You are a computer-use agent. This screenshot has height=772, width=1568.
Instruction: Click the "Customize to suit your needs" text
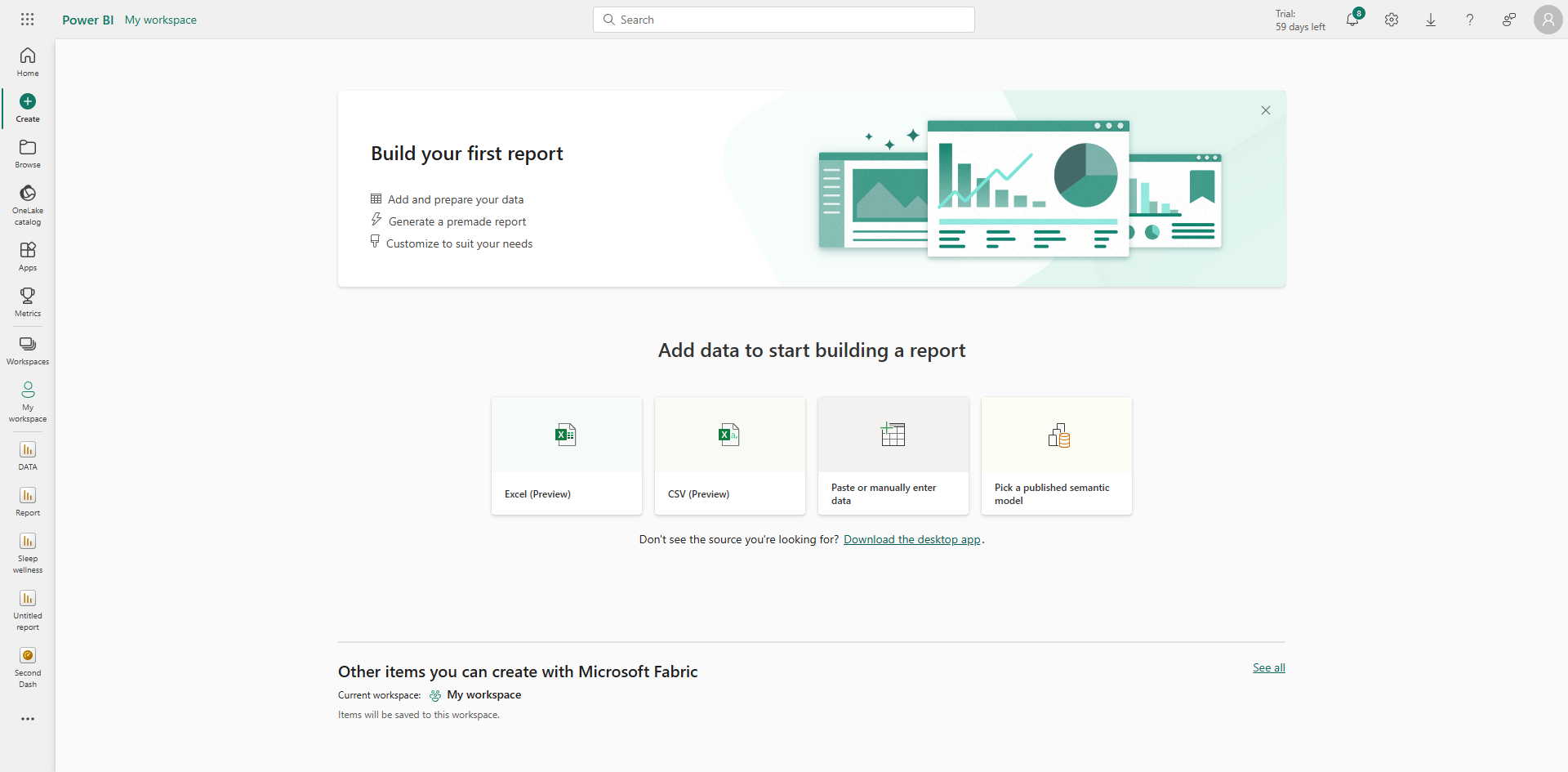pos(459,243)
